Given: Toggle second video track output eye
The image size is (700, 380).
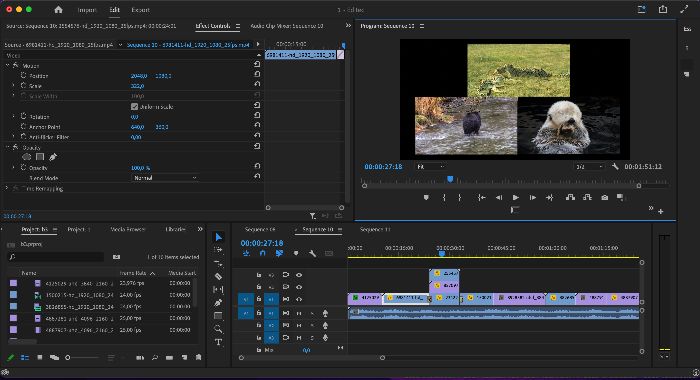Looking at the screenshot, I should pyautogui.click(x=299, y=287).
